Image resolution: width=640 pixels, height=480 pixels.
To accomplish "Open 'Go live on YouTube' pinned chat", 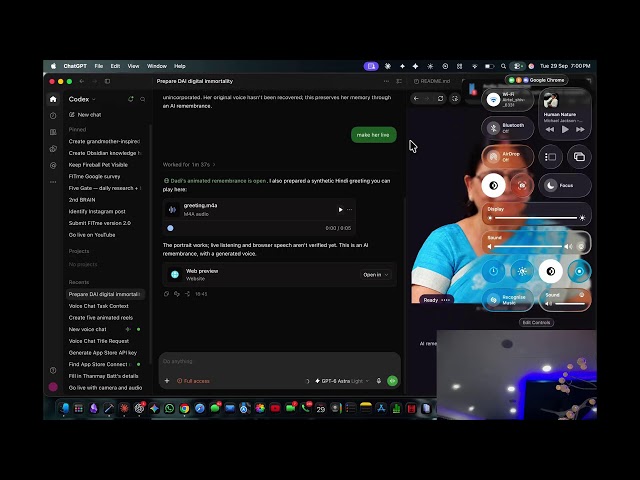I will [92, 235].
